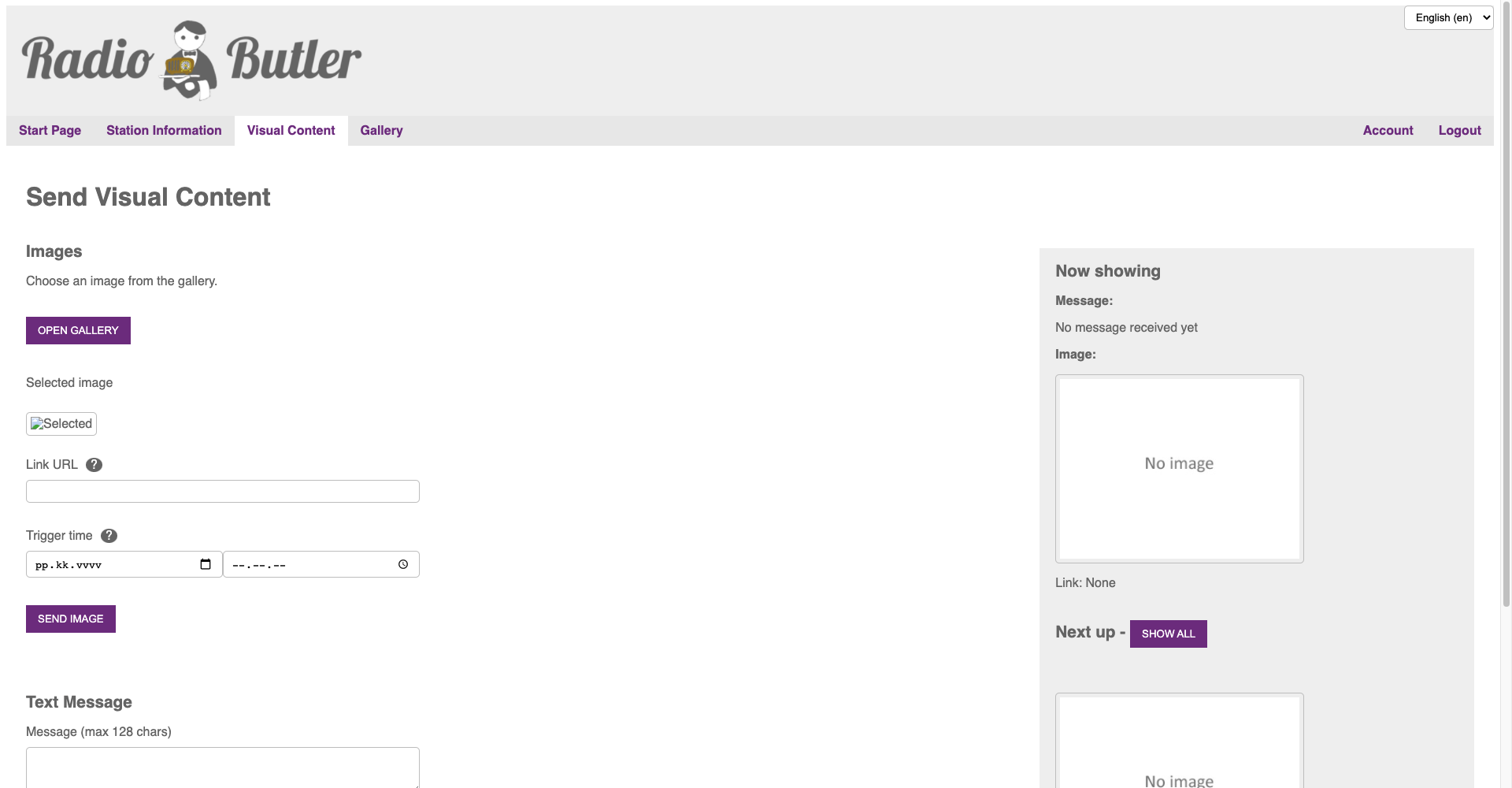
Task: Switch to the Visual Content tab
Action: pyautogui.click(x=291, y=131)
